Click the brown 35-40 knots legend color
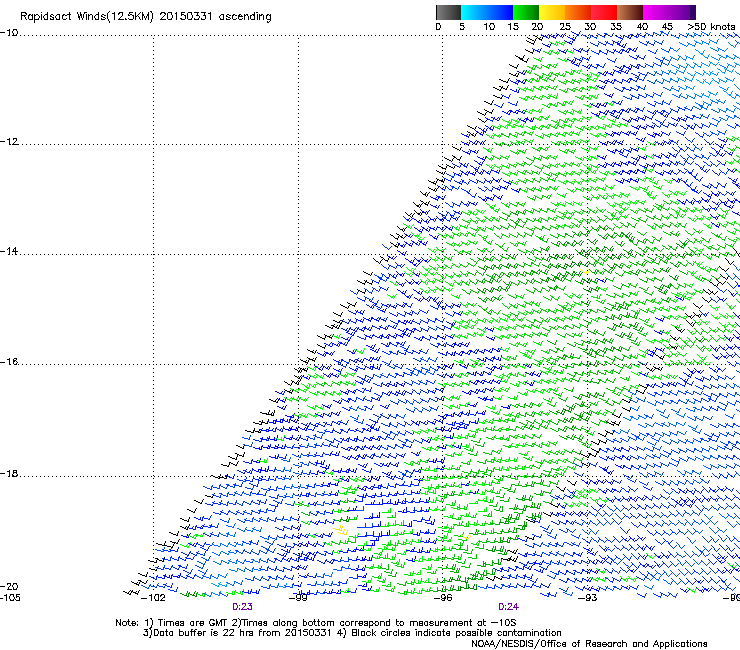Viewport: 740px width, 650px height. click(x=630, y=12)
